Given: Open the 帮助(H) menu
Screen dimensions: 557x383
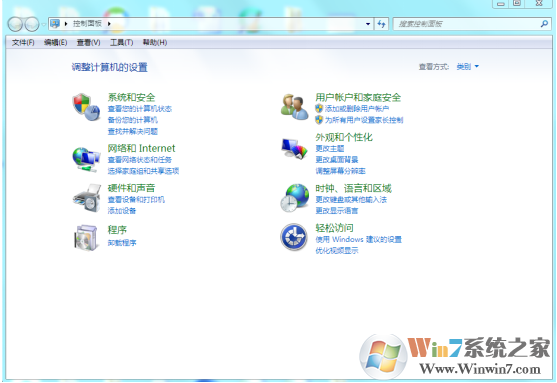Looking at the screenshot, I should coord(155,43).
